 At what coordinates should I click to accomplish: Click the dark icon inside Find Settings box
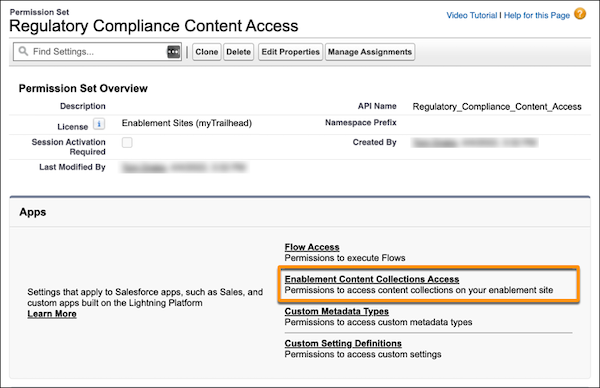click(173, 52)
